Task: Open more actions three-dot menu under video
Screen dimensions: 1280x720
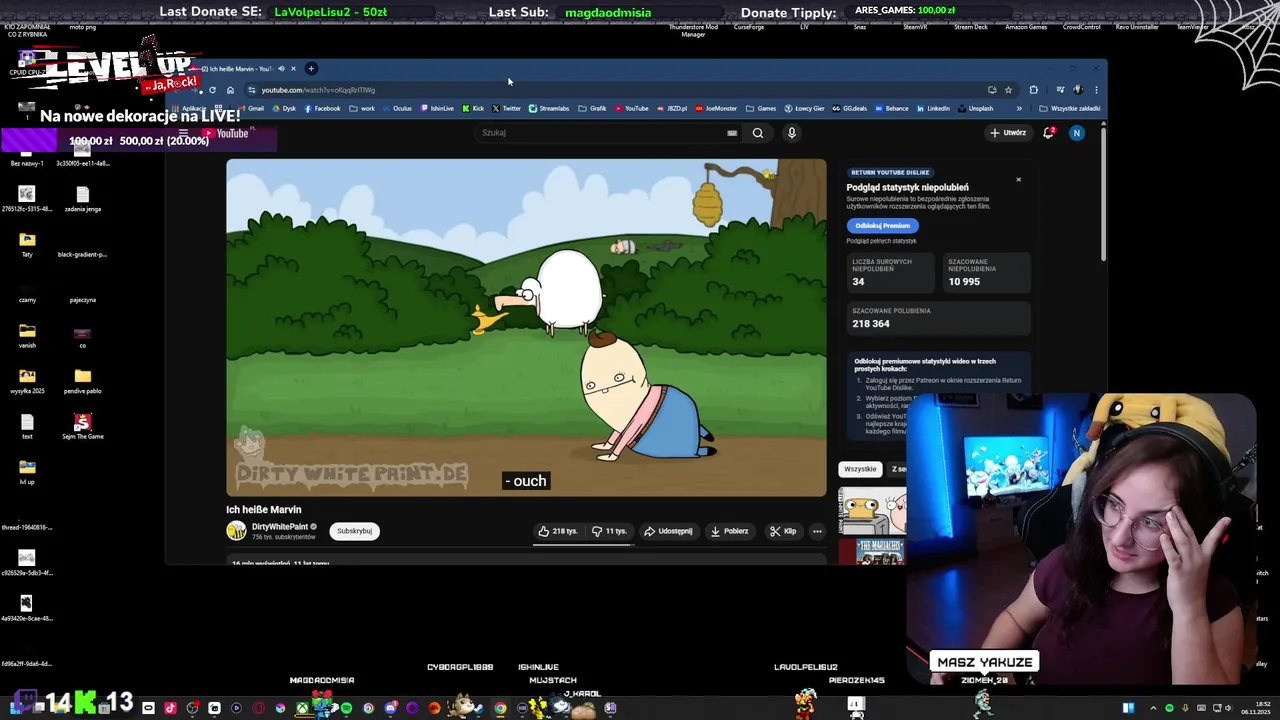Action: [x=817, y=531]
